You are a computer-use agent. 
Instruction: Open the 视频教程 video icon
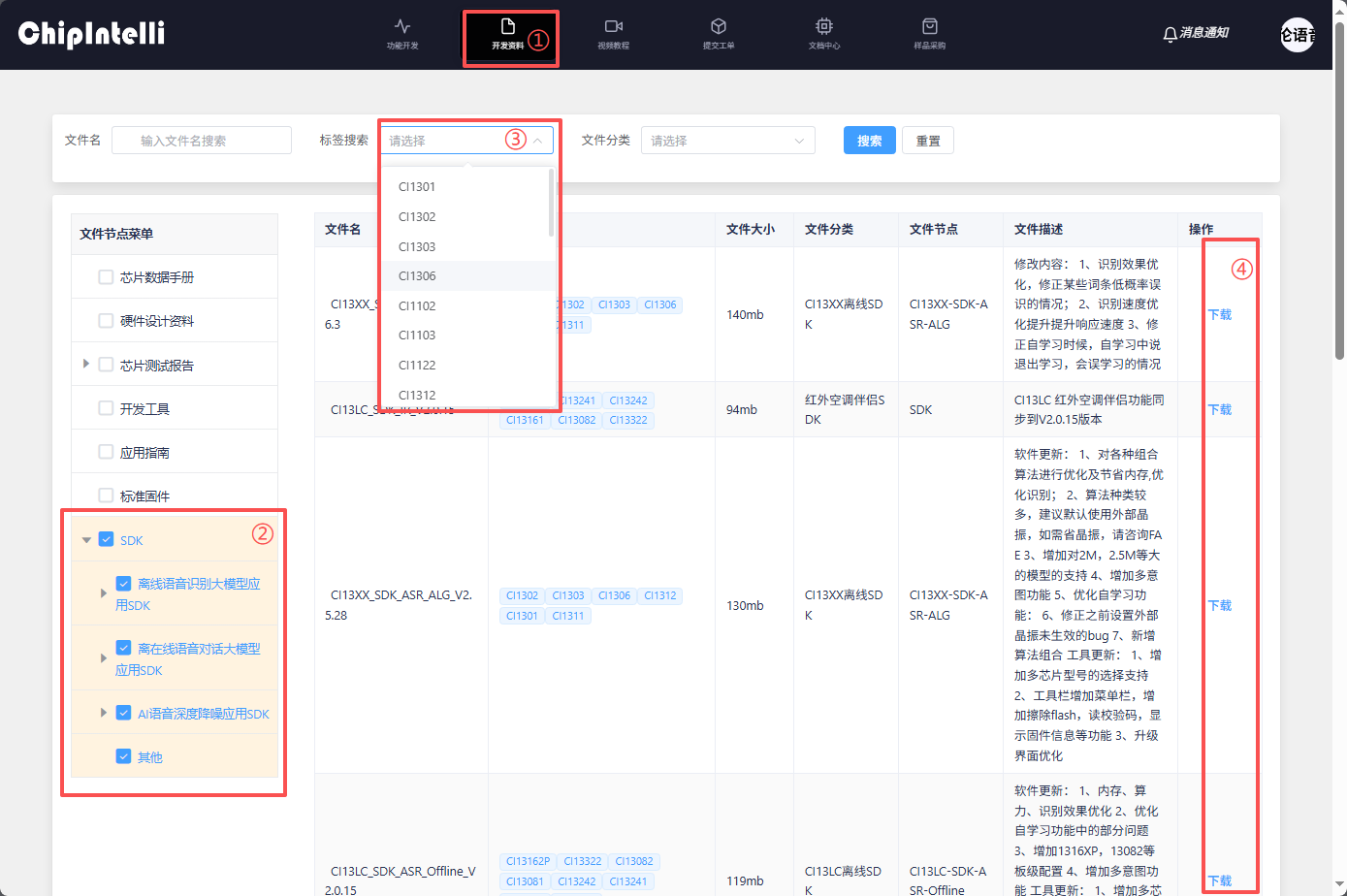coord(613,27)
